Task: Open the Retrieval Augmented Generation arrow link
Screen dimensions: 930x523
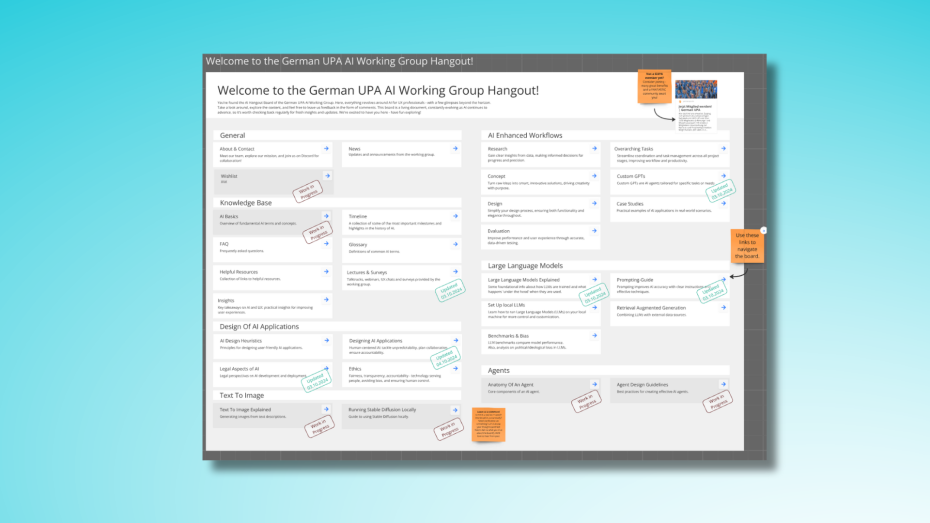Action: coord(724,307)
